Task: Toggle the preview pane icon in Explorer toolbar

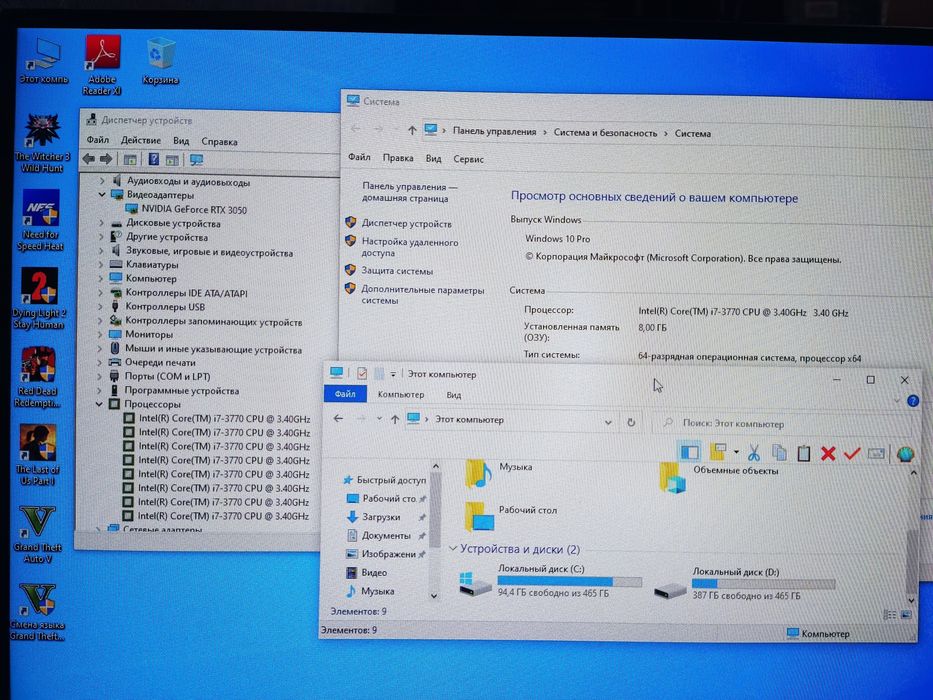Action: 690,452
